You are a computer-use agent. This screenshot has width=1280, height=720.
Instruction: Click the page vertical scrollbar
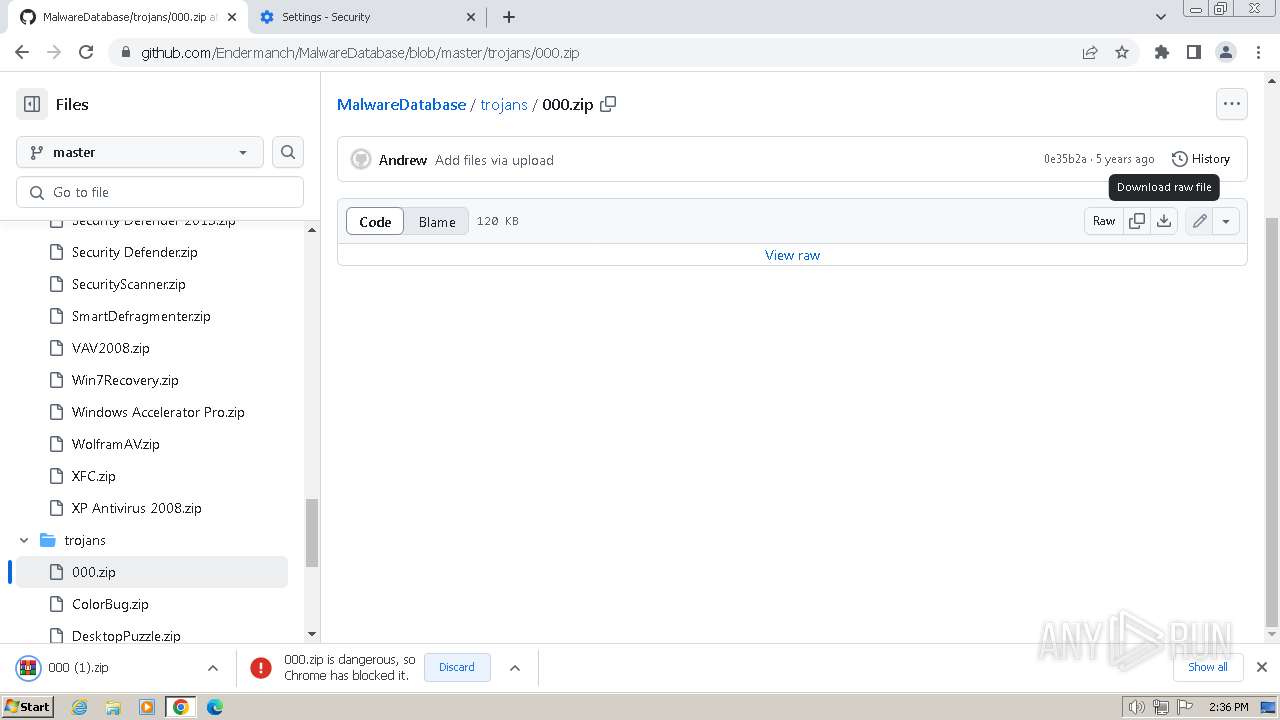1272,420
